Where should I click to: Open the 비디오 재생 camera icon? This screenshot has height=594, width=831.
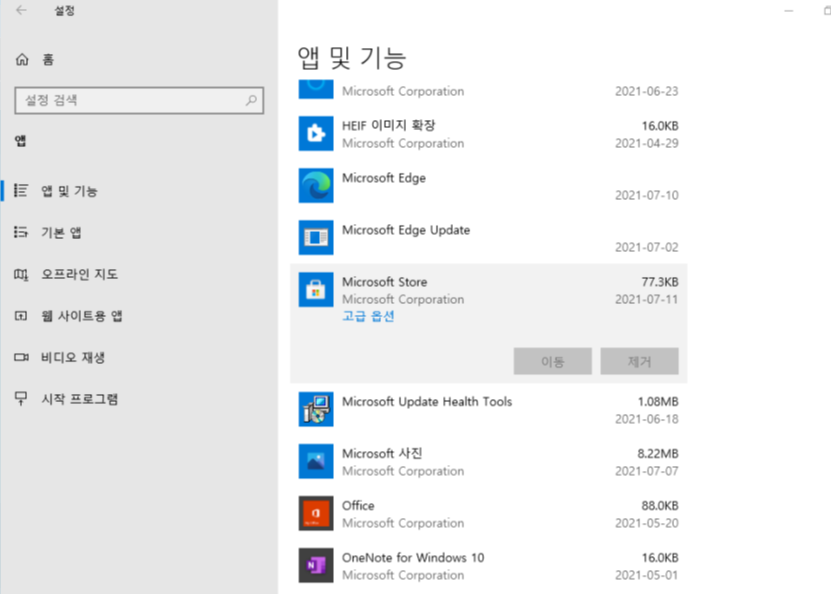tap(21, 357)
